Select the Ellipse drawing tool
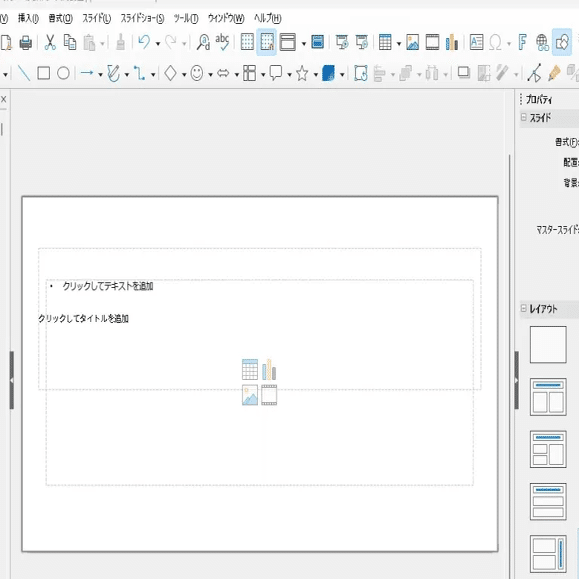Screen dimensions: 579x579 click(x=64, y=73)
